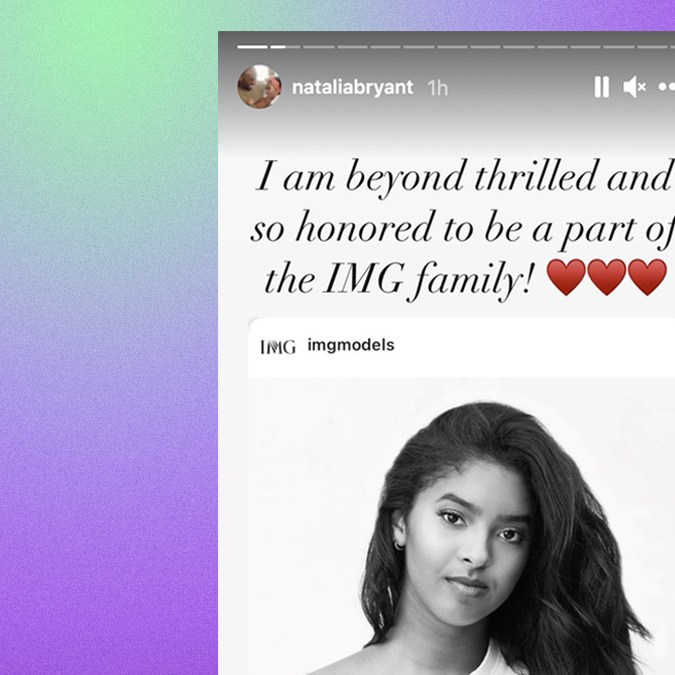The width and height of the screenshot is (675, 675).
Task: Skip to the fifth story progress segment
Action: (385, 47)
